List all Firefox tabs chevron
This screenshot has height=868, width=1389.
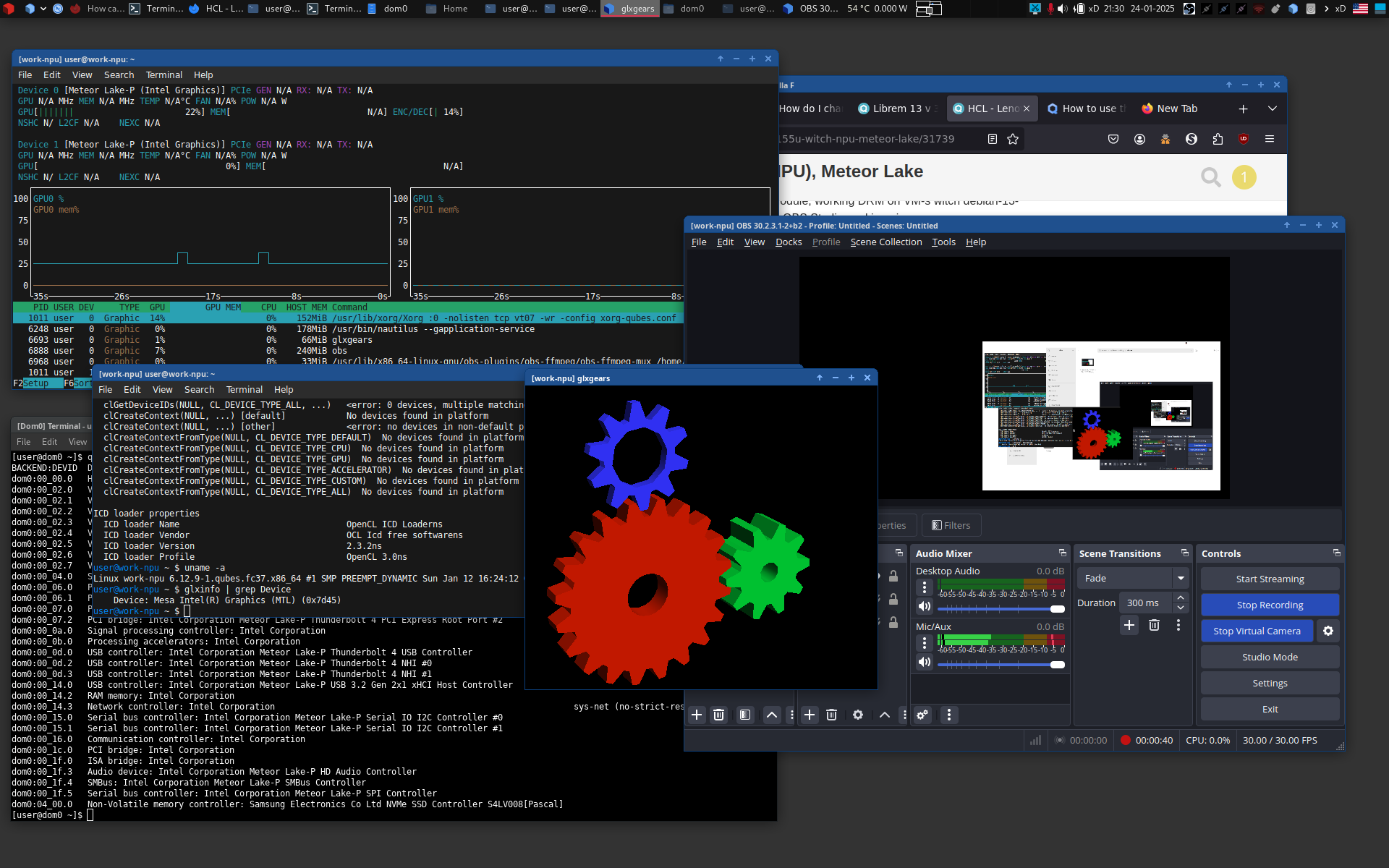point(1272,109)
